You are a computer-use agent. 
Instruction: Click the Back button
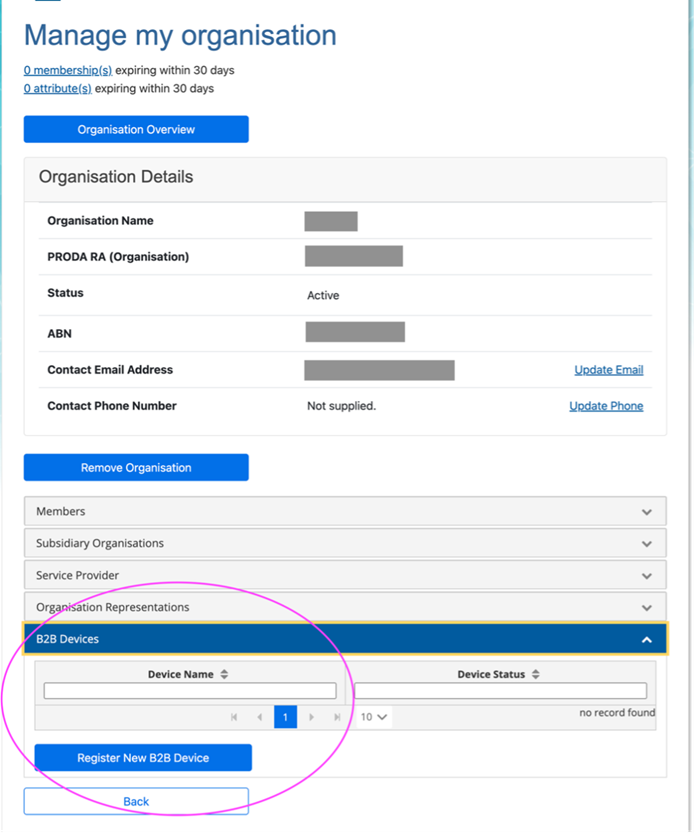pos(136,801)
